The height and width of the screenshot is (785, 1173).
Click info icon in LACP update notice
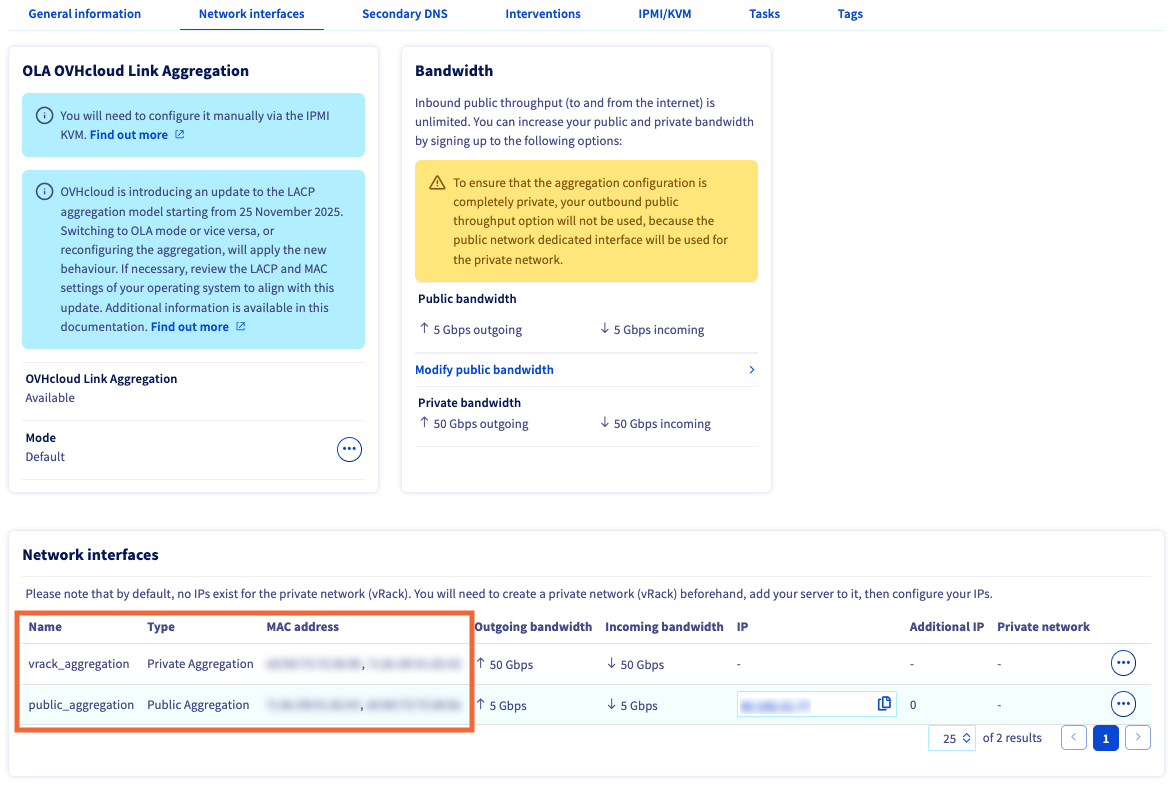click(x=45, y=192)
